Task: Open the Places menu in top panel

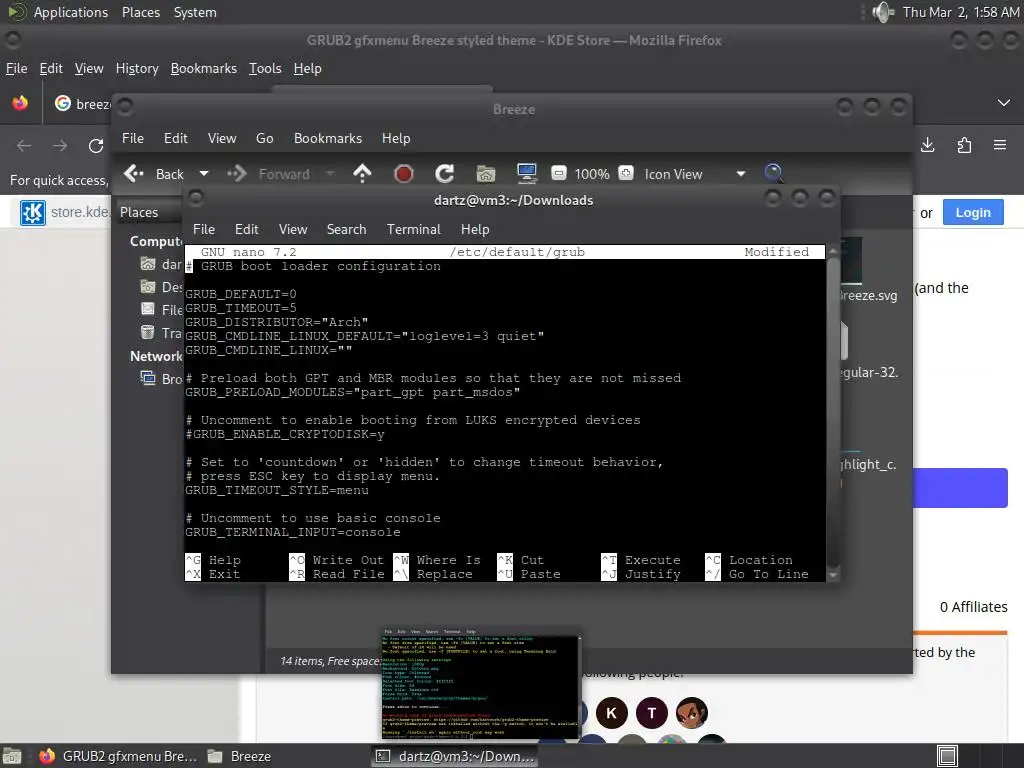Action: pos(140,12)
